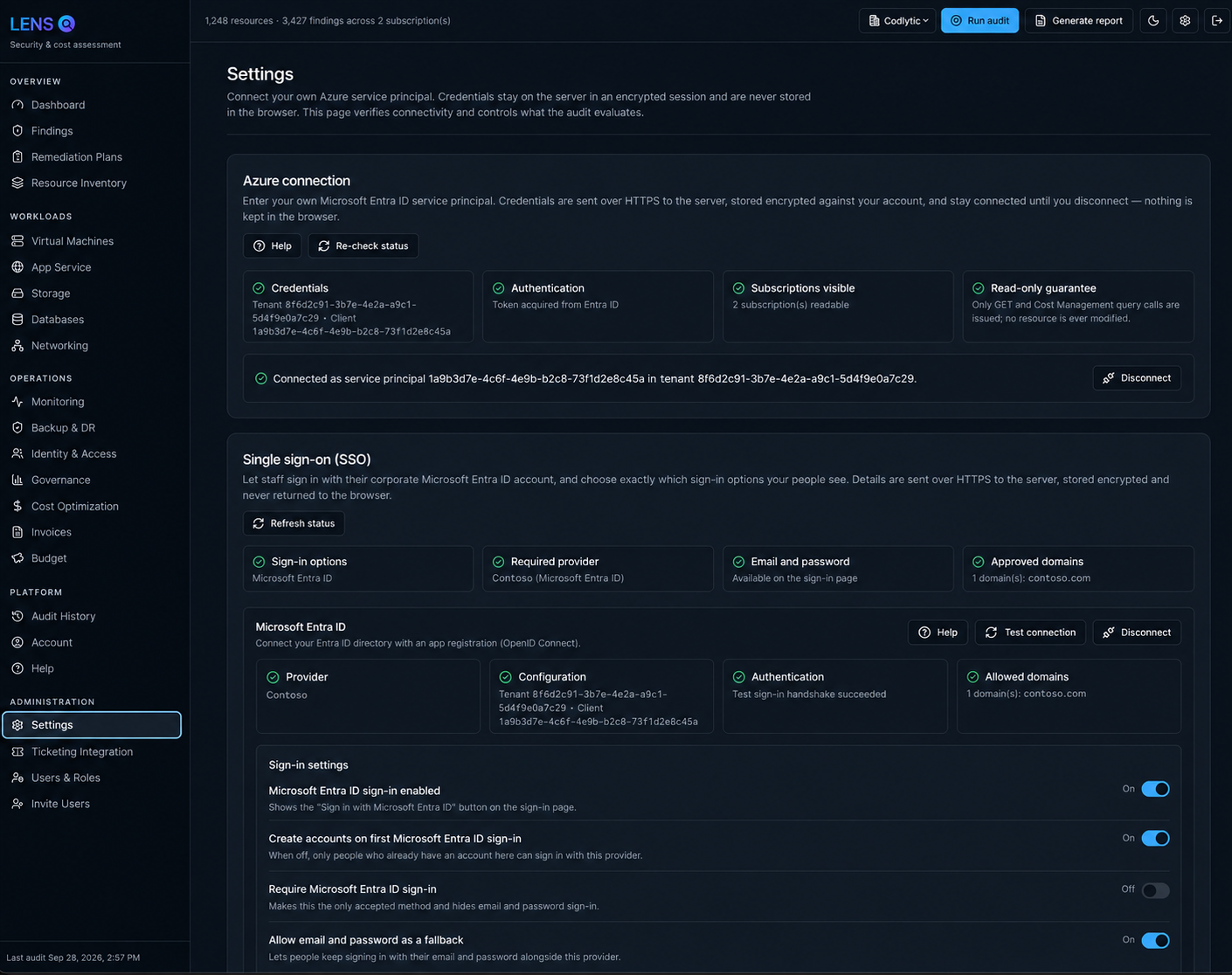Open Audit History from sidebar

(x=92, y=617)
